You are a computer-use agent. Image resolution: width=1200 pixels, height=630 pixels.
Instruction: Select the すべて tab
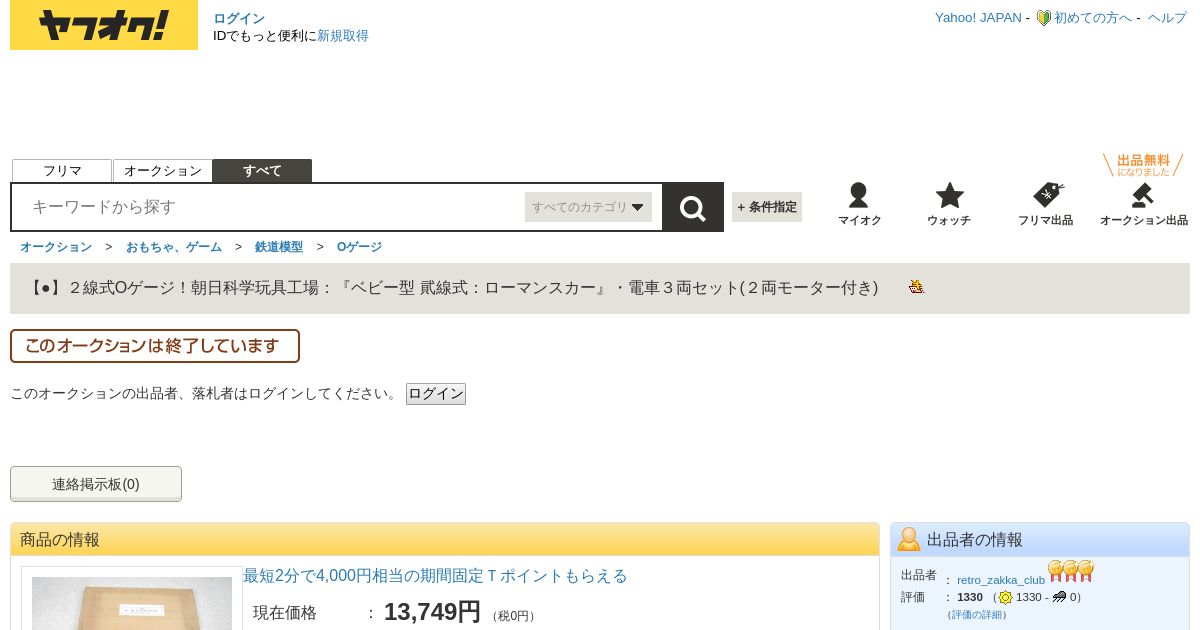[263, 171]
